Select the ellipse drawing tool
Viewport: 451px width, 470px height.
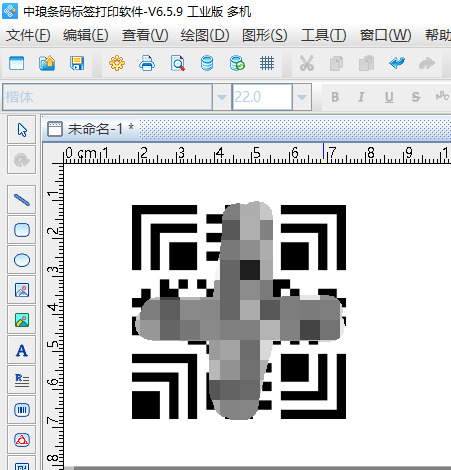(x=22, y=260)
